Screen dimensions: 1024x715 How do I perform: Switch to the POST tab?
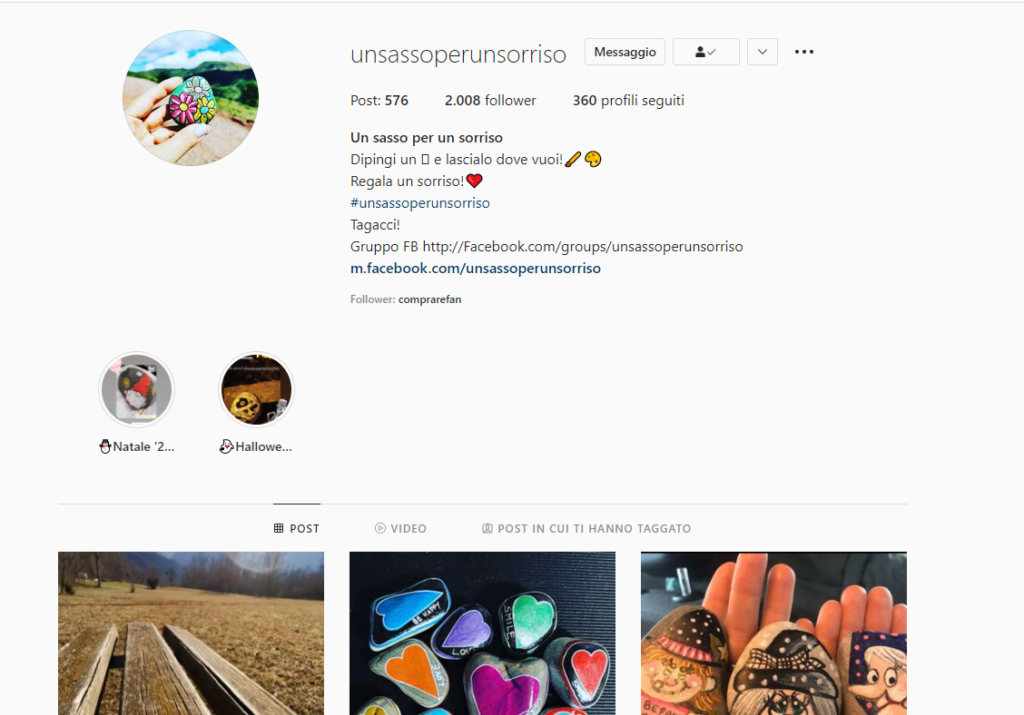point(296,528)
